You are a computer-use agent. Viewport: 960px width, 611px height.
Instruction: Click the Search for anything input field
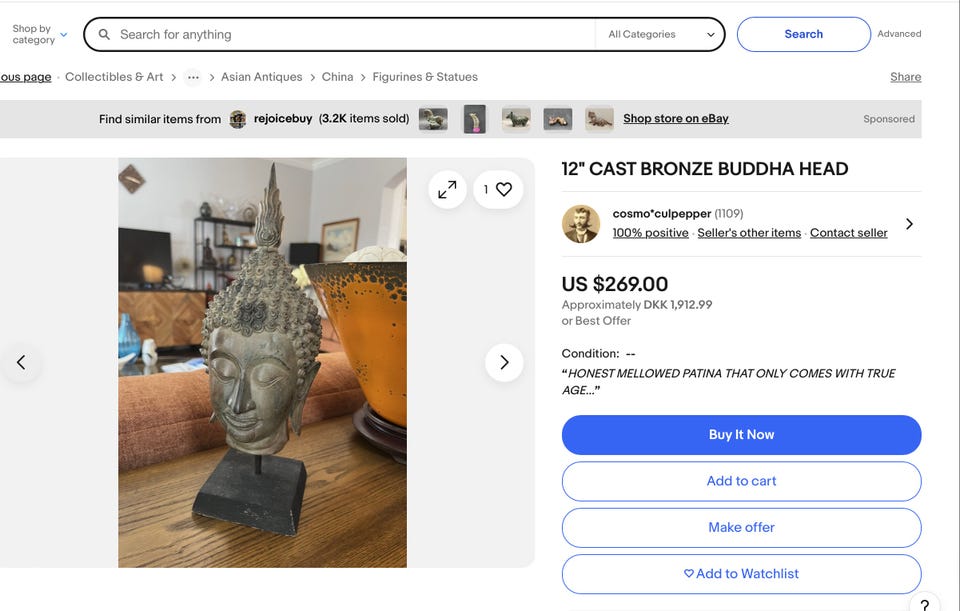coord(350,34)
